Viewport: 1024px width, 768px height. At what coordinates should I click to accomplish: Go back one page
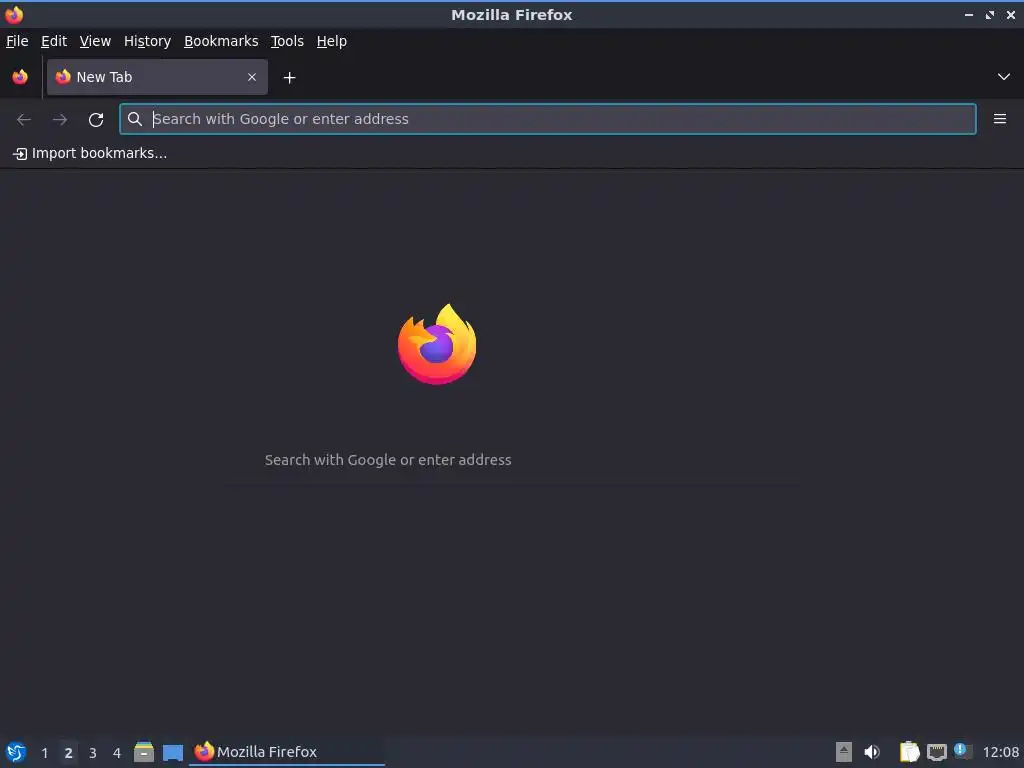click(x=24, y=120)
